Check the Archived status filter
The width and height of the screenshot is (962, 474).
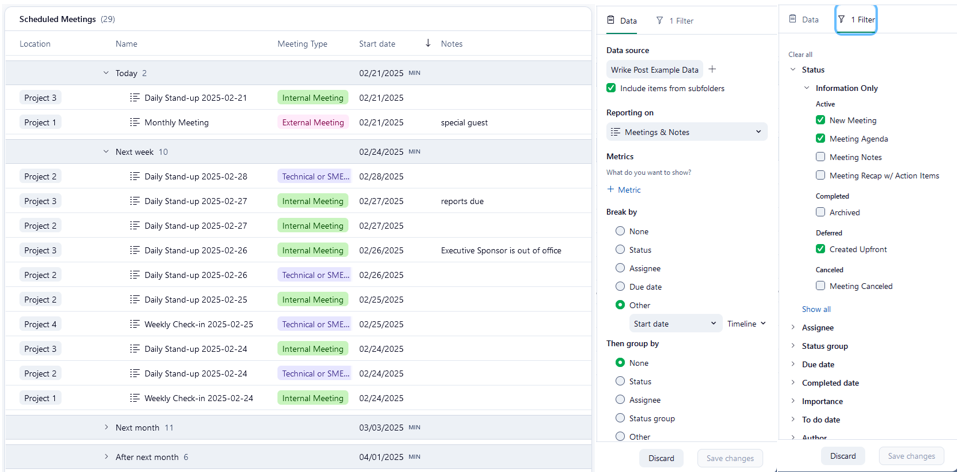tap(820, 212)
